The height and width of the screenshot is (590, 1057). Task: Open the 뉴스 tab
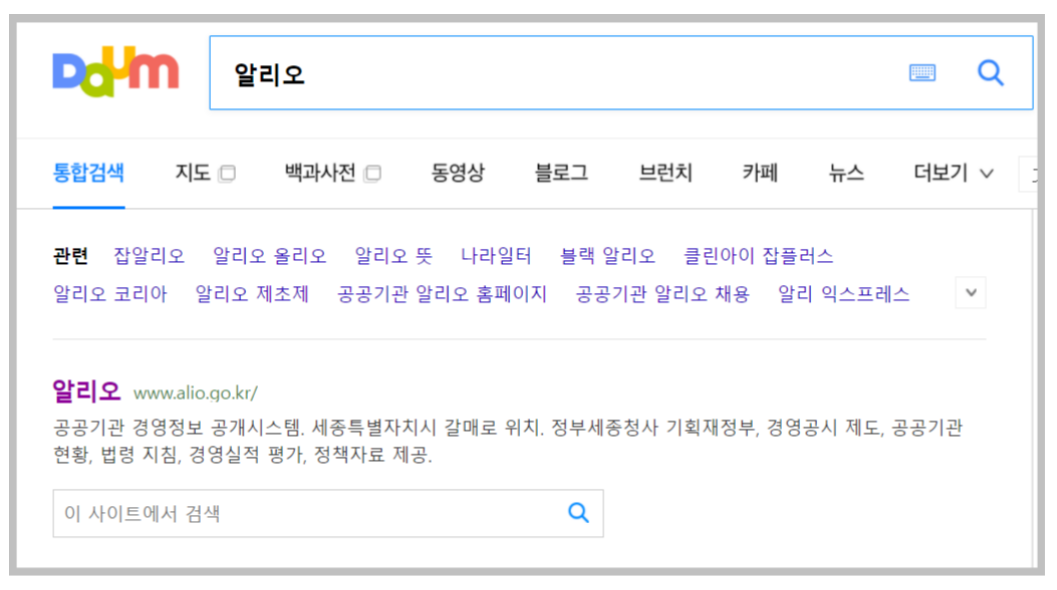[846, 173]
